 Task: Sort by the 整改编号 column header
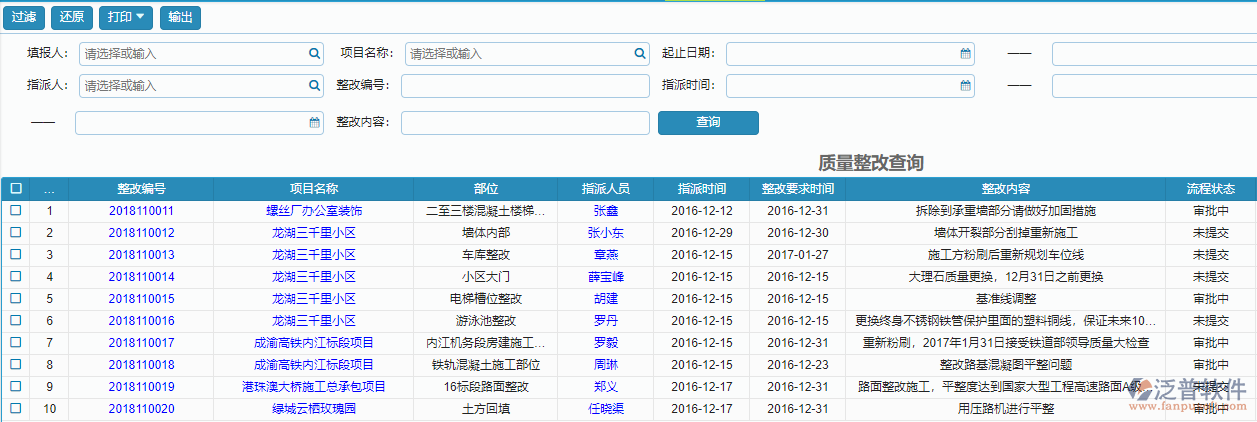(x=141, y=188)
